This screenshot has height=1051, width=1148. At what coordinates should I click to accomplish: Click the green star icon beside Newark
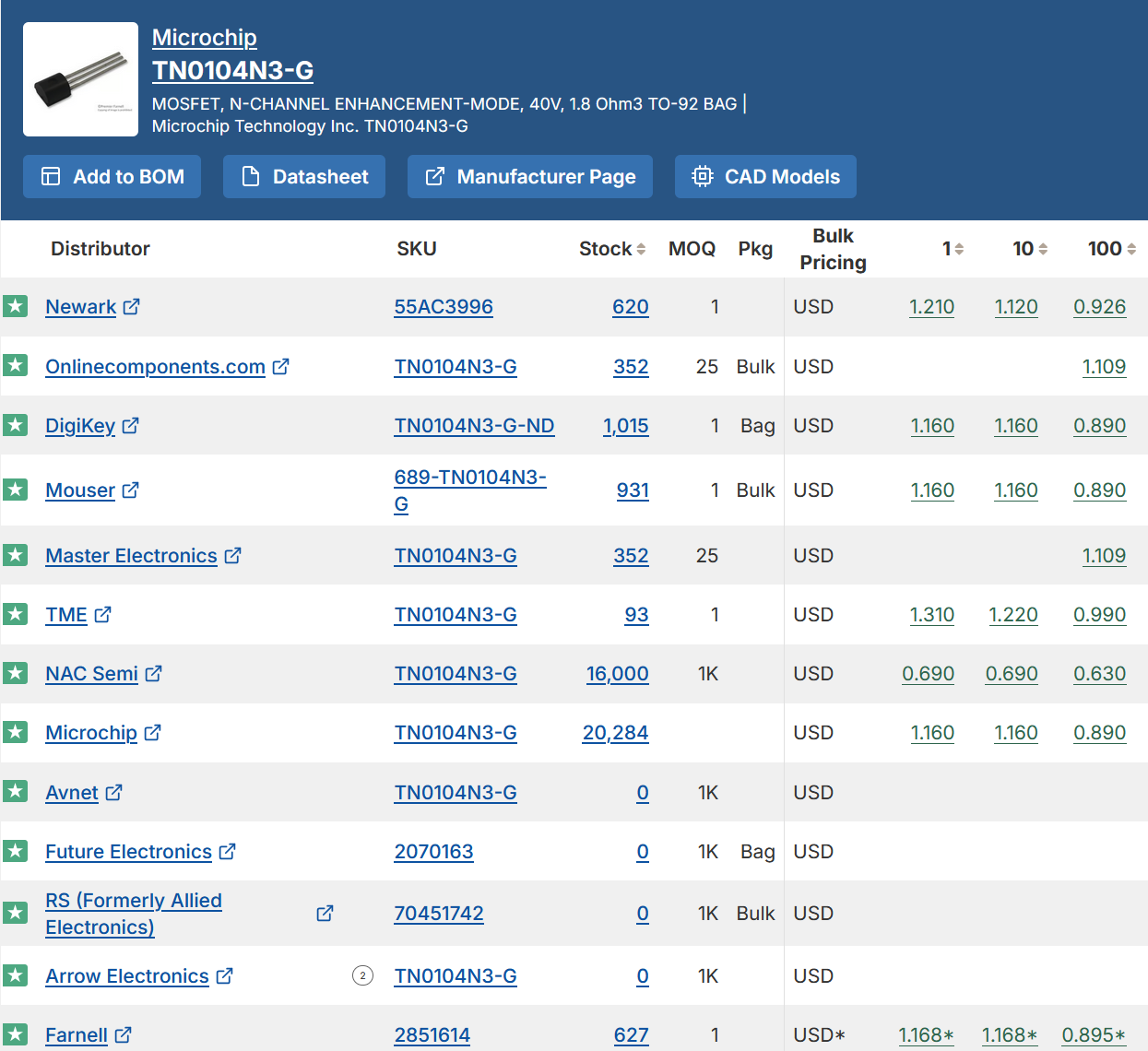15,306
